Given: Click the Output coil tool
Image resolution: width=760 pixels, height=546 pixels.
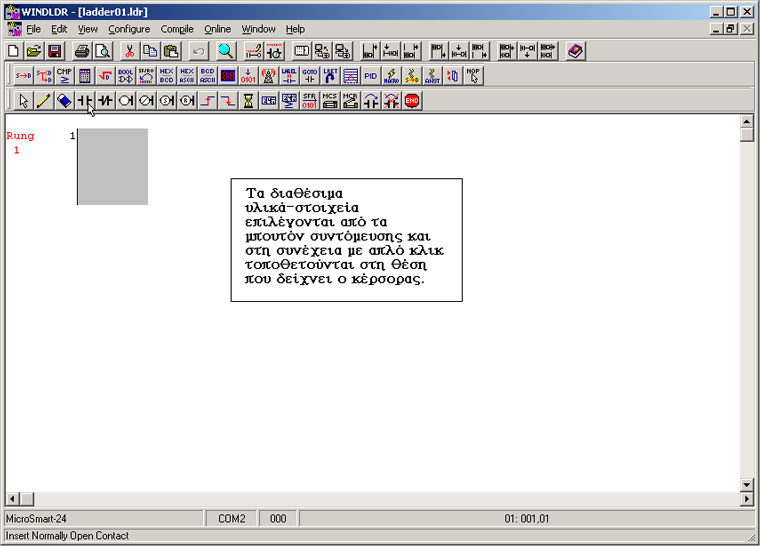Looking at the screenshot, I should point(126,101).
